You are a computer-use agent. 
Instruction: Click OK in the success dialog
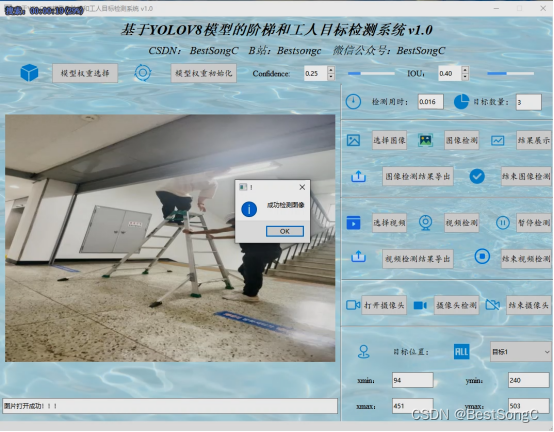pos(285,231)
